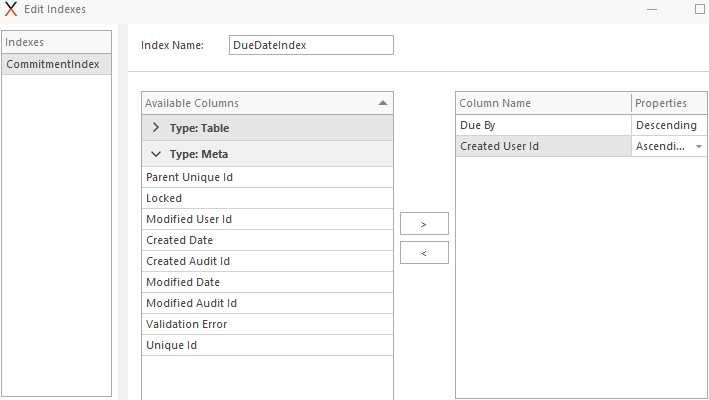Maximize the Edit Indexes window
This screenshot has height=400, width=709.
(700, 9)
